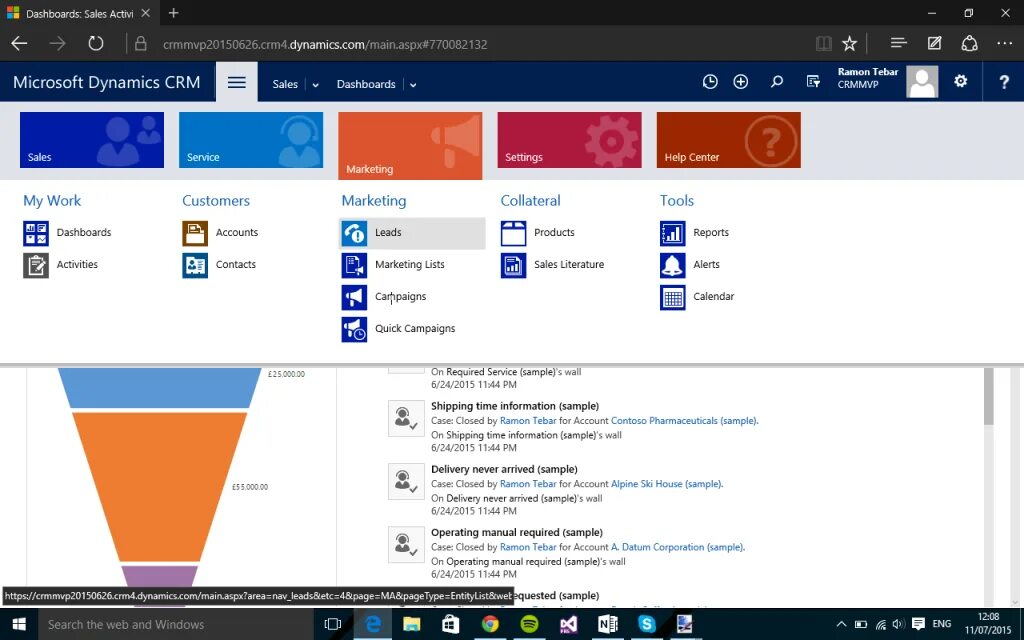
Task: Open the Sales Literature icon
Action: click(514, 265)
